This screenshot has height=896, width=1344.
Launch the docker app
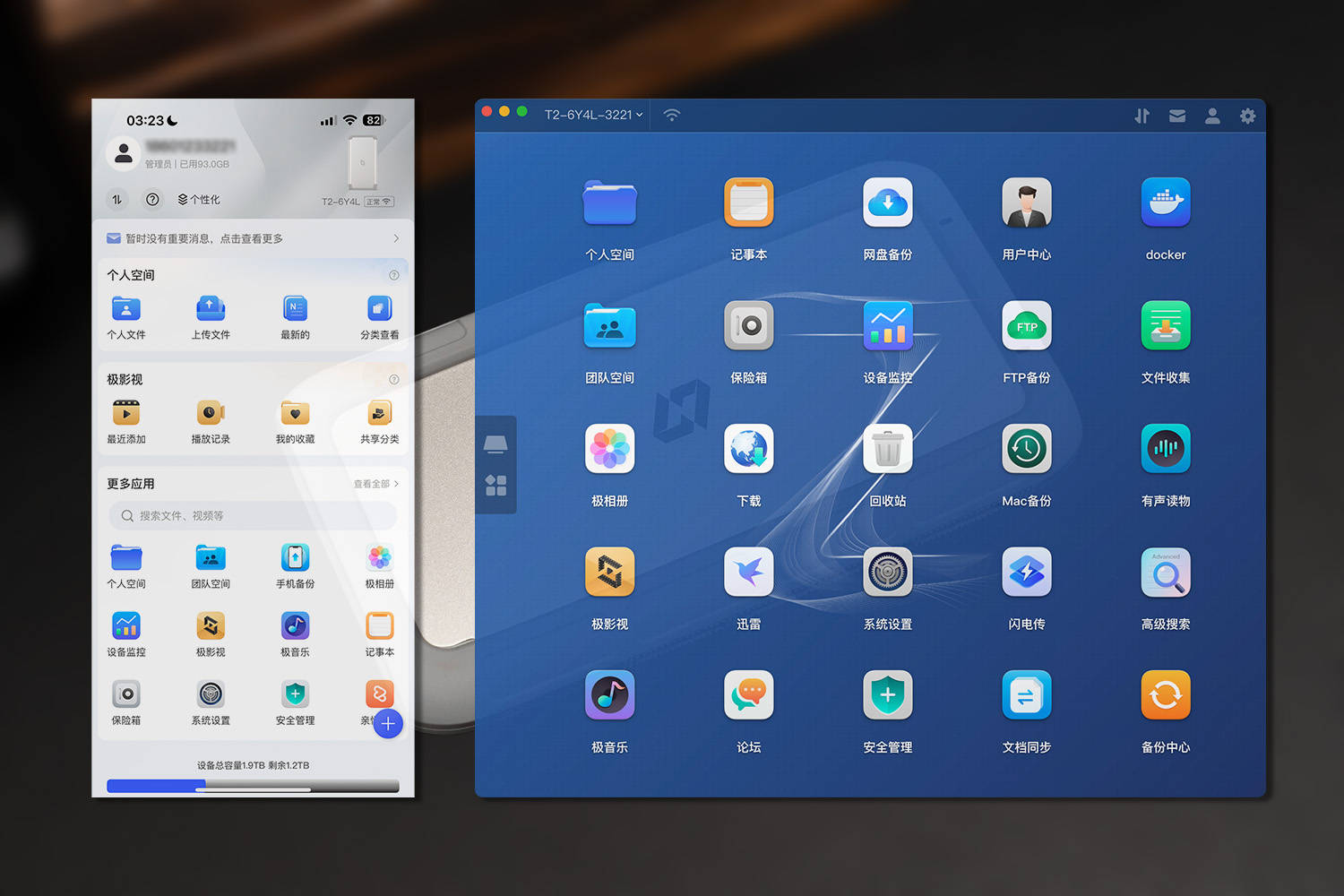[1165, 202]
